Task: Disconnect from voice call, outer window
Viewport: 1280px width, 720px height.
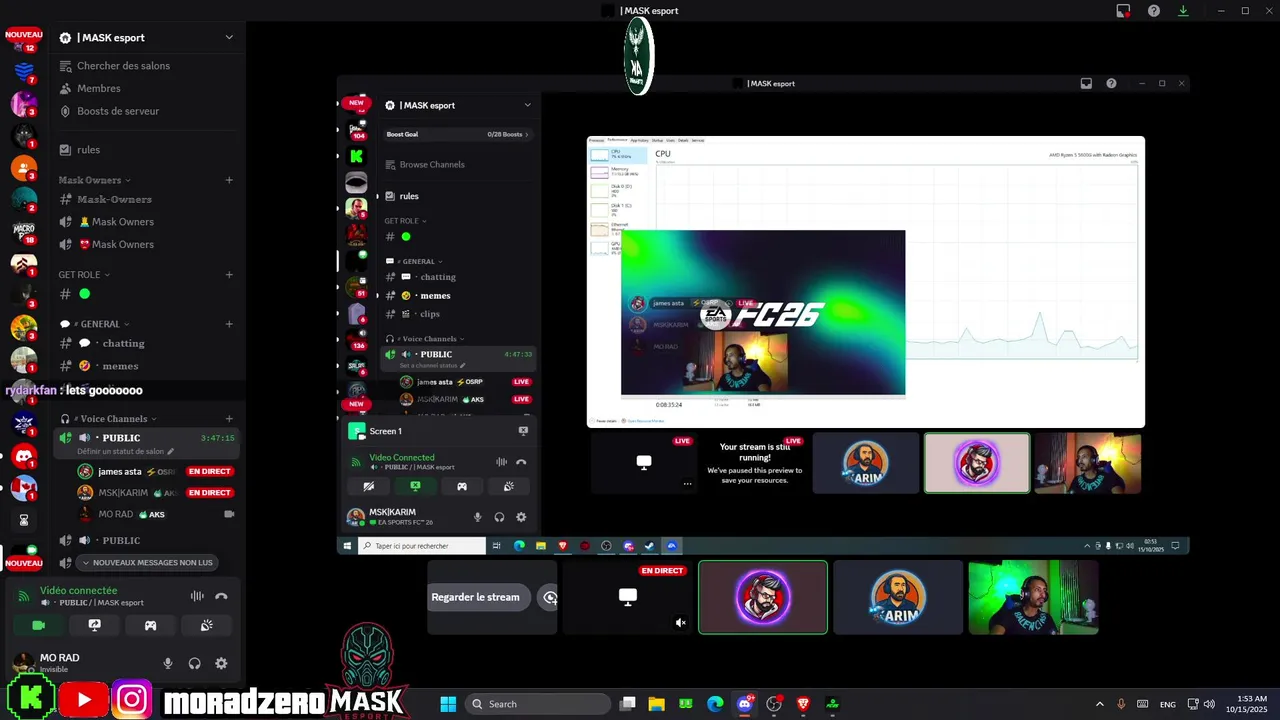Action: pos(221,596)
